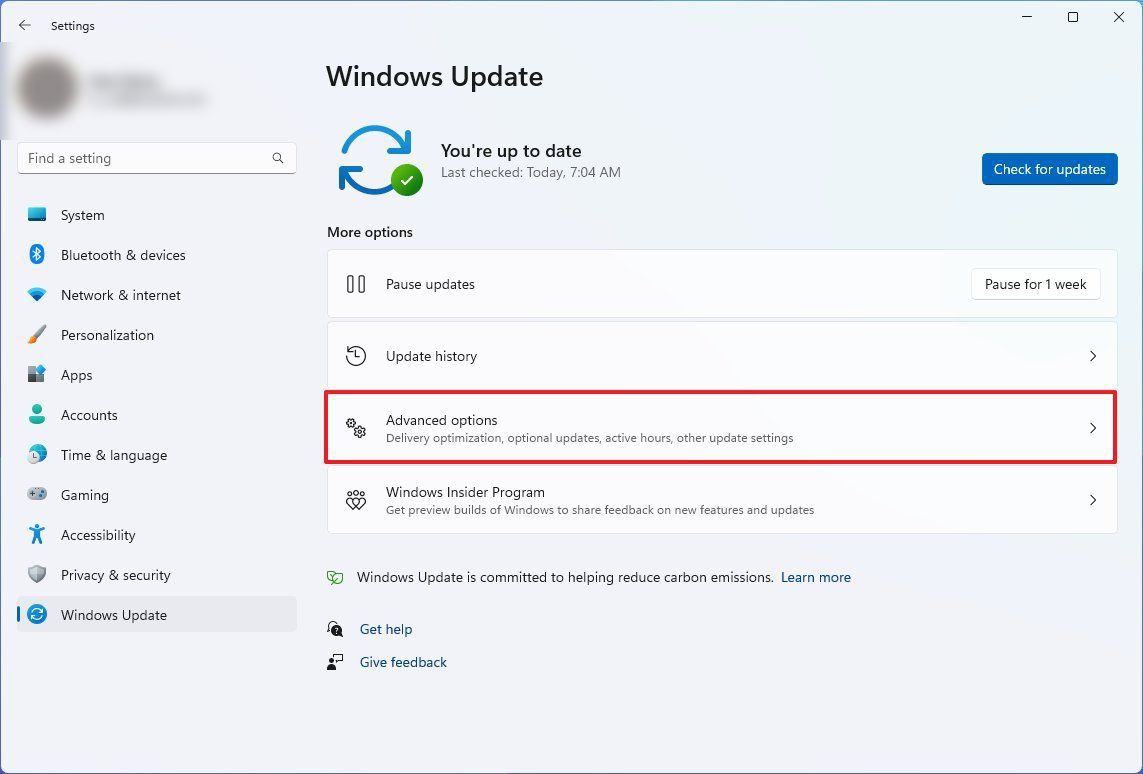Click the large update status sync icon

coord(380,160)
